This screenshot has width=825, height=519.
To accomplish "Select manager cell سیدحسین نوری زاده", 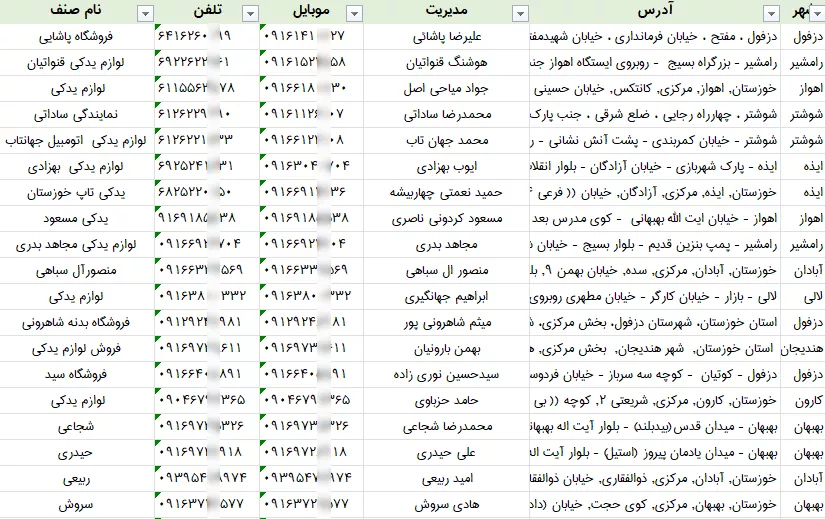I will (x=447, y=374).
